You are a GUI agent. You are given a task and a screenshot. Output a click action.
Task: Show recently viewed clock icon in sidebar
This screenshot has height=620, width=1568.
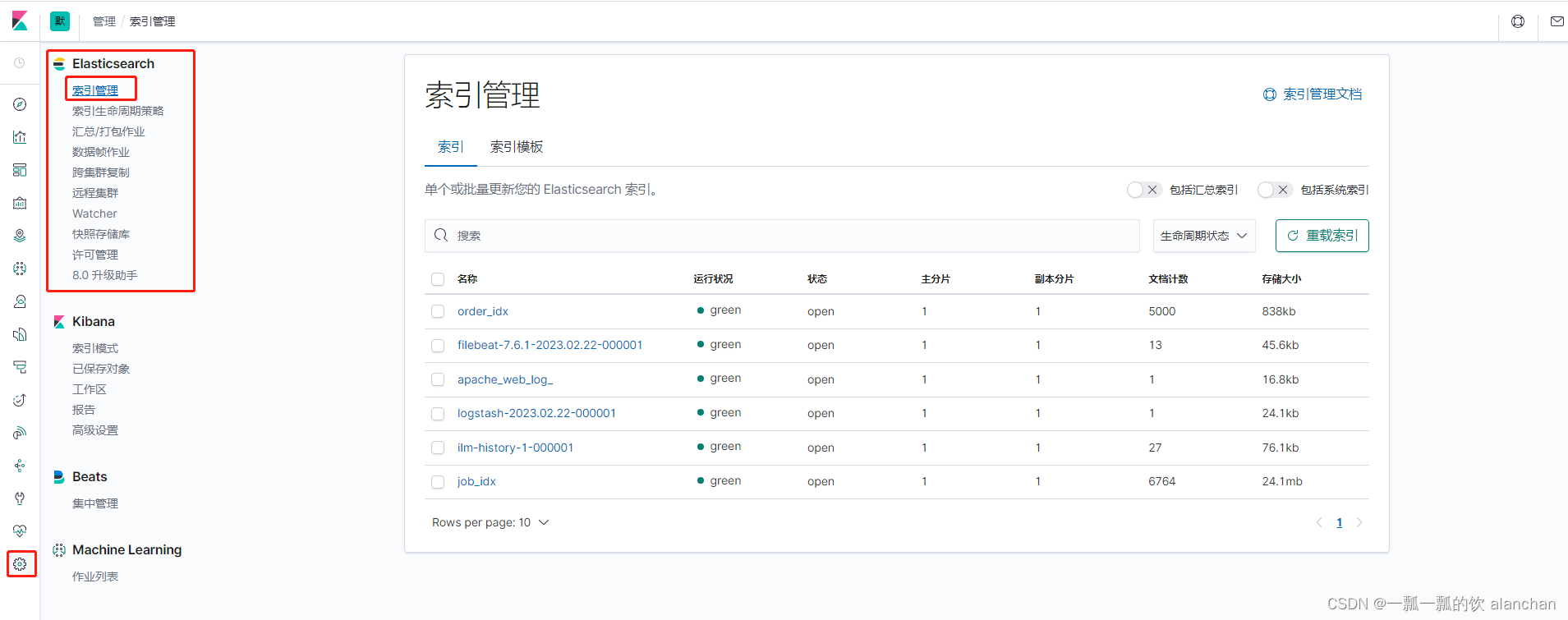coord(20,63)
